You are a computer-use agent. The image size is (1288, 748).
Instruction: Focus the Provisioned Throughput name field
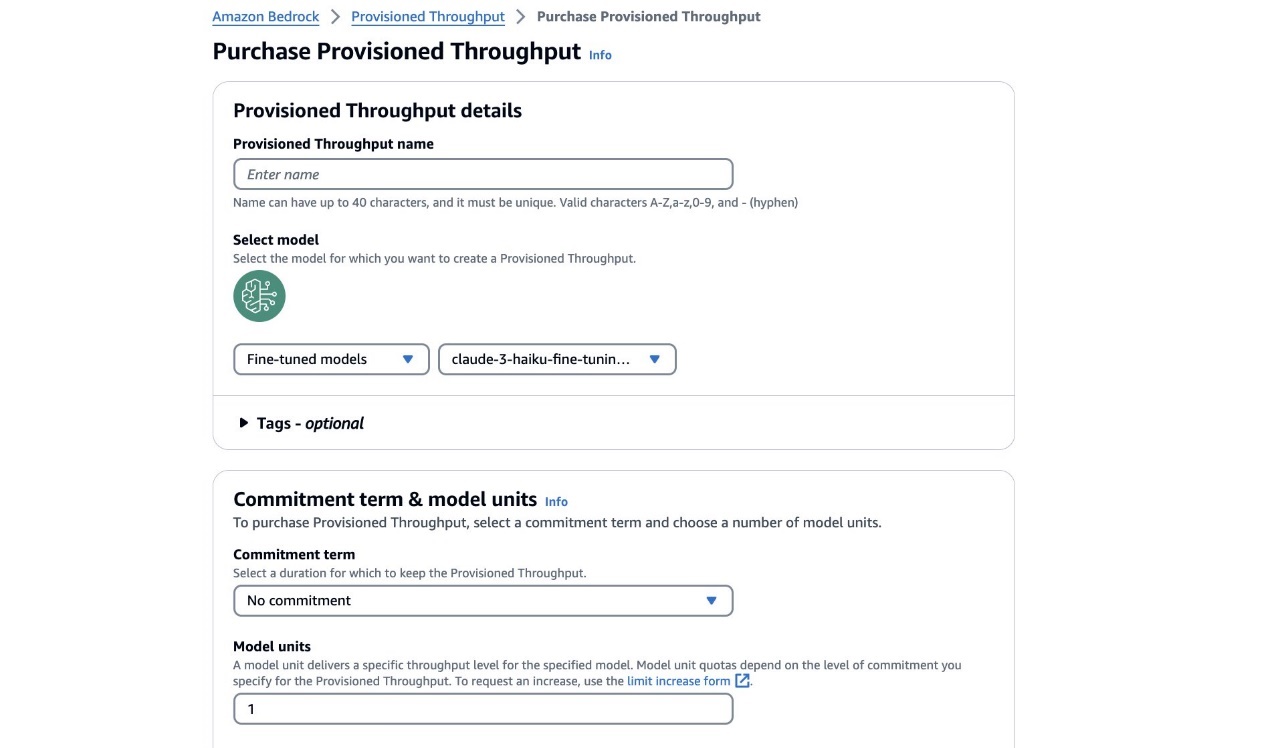tap(482, 174)
